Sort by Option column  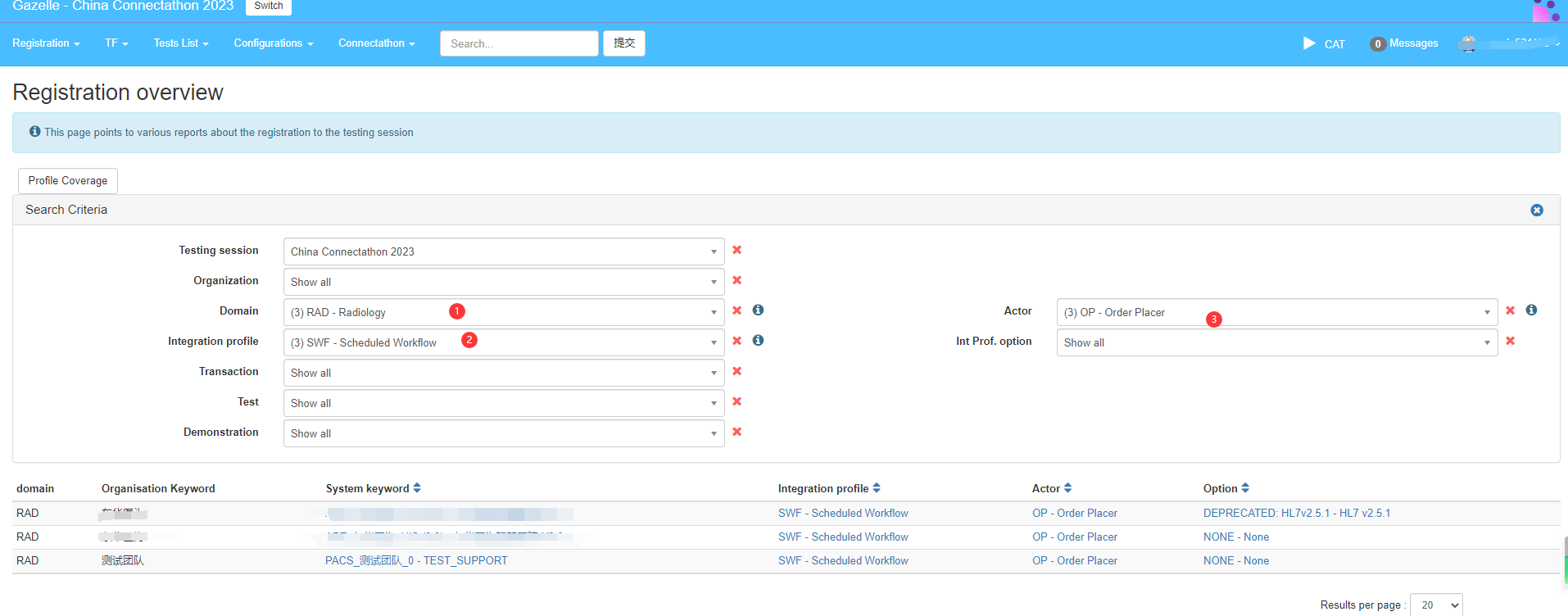point(1245,488)
